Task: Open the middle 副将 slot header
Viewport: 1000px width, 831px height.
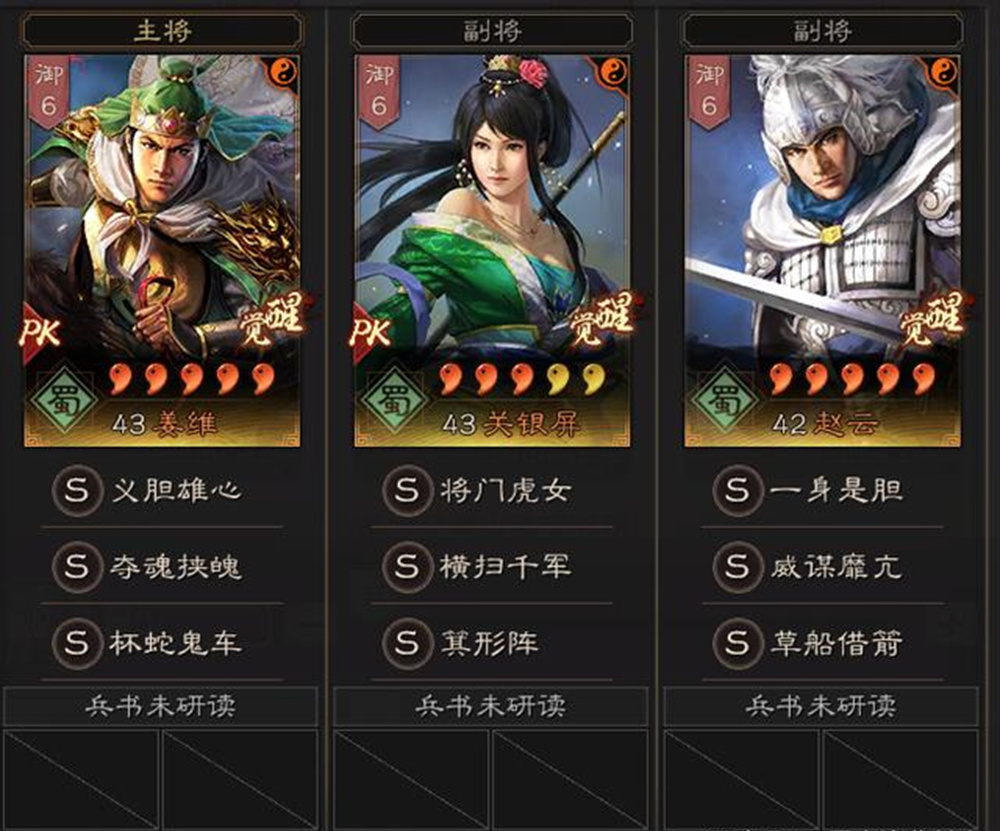Action: pos(492,30)
